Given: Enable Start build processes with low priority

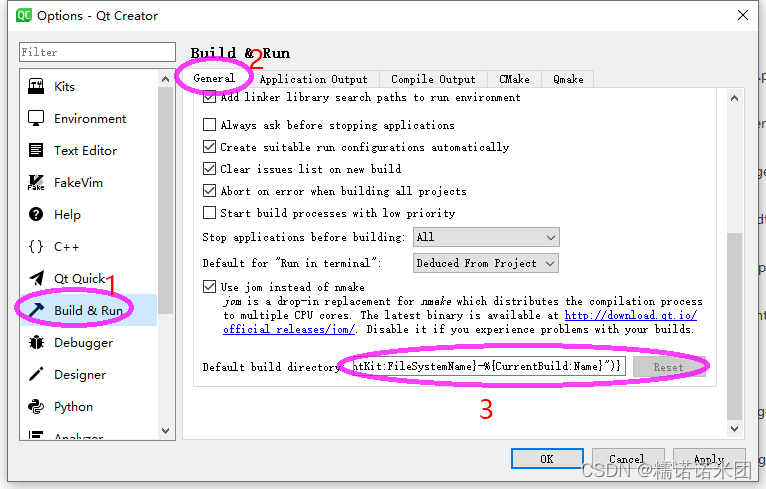Looking at the screenshot, I should pyautogui.click(x=209, y=213).
